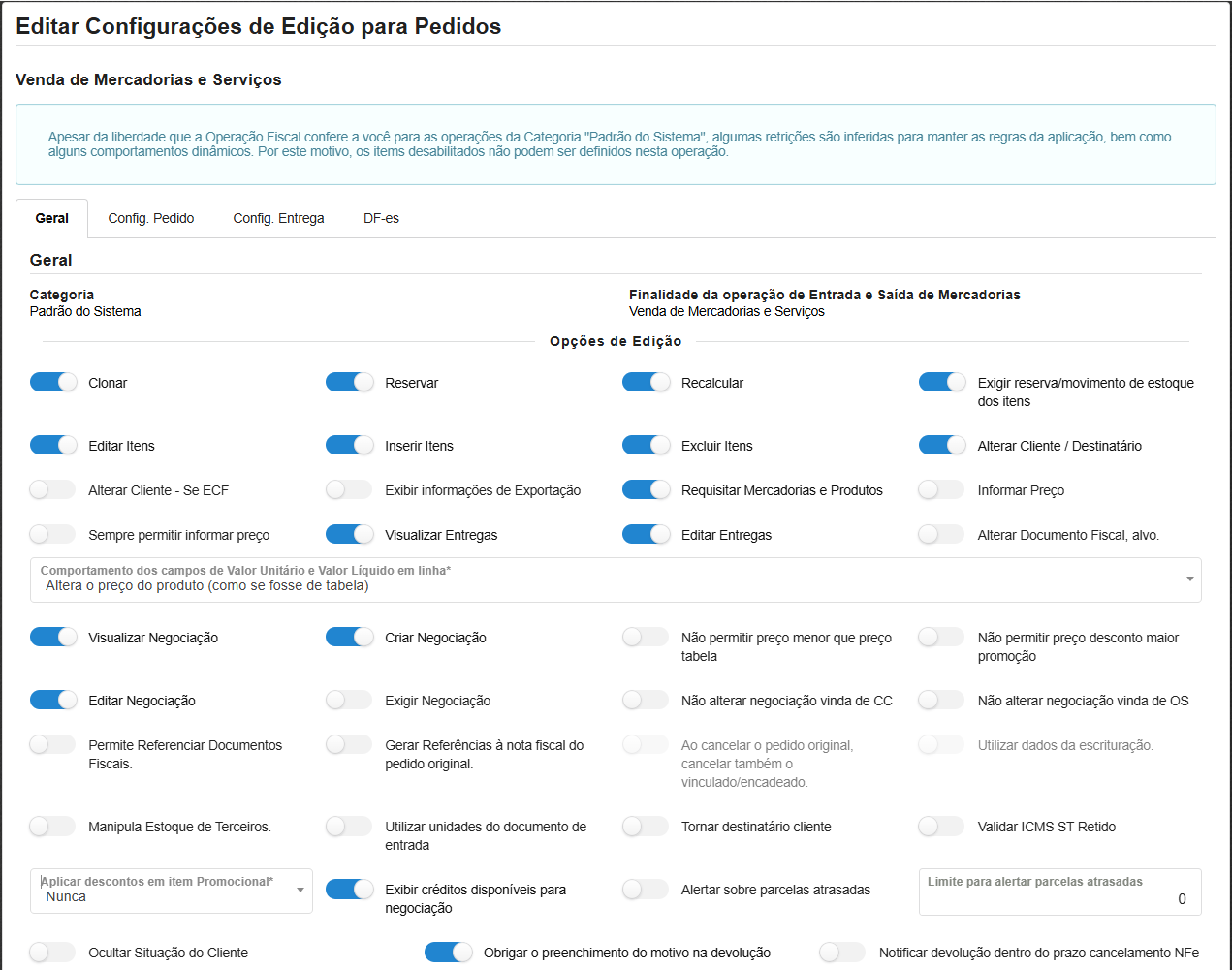This screenshot has width=1232, height=970.
Task: Disable the Clonar toggle
Action: pos(53,382)
